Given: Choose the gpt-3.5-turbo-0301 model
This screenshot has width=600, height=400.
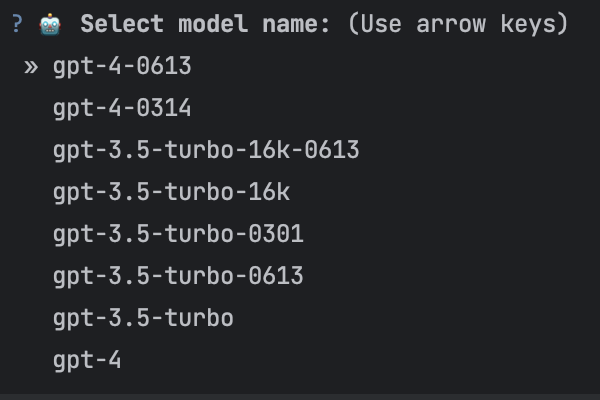Looking at the screenshot, I should coord(178,234).
